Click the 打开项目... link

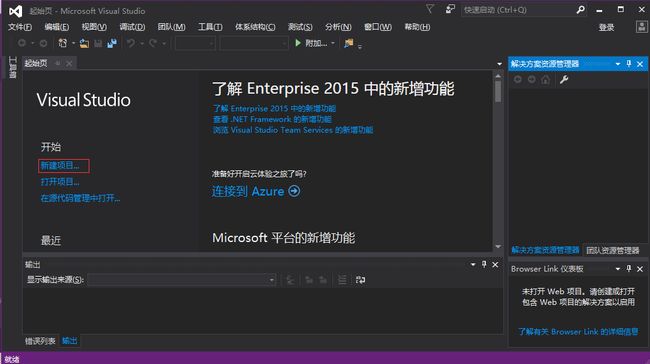click(x=60, y=182)
